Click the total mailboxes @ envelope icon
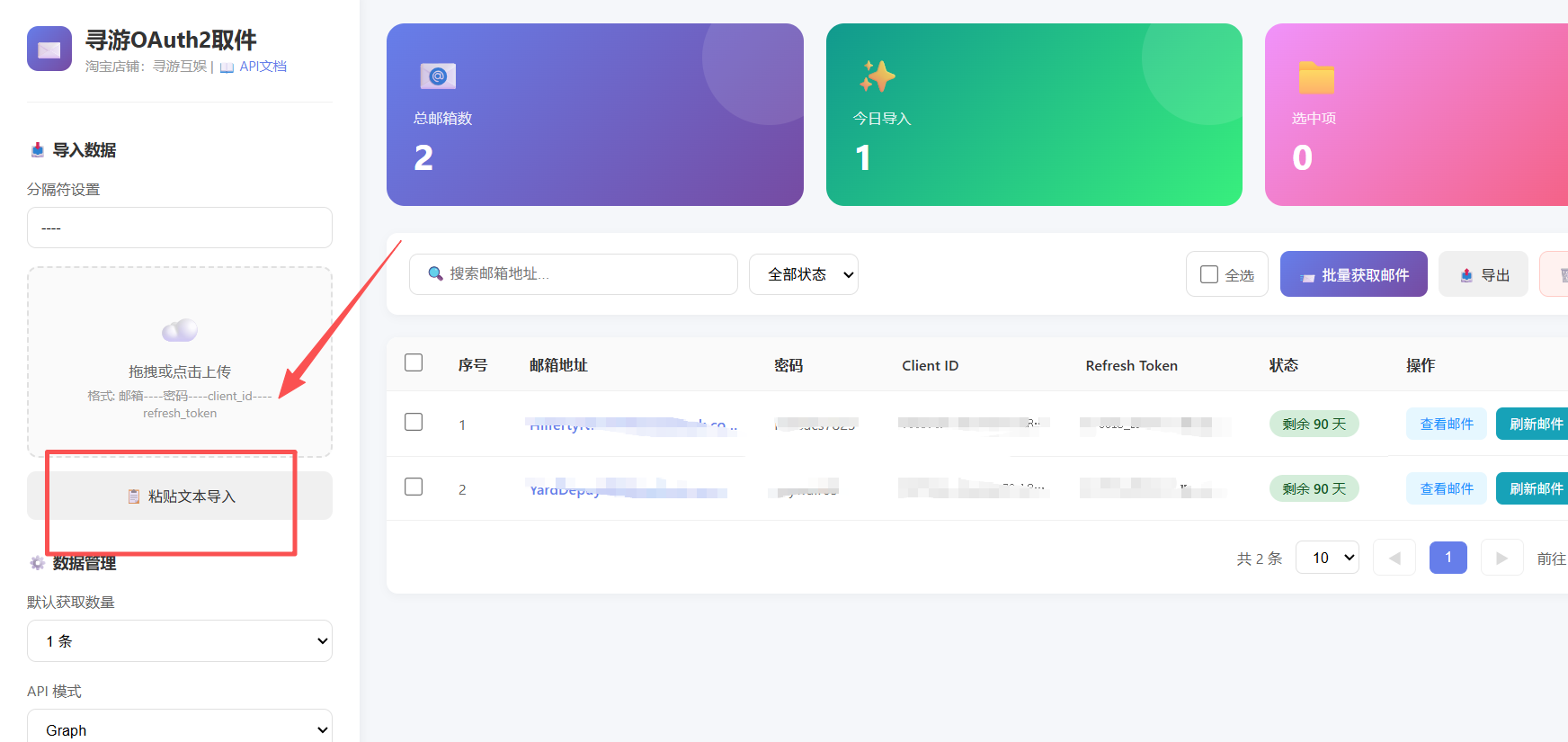The image size is (1568, 742). [x=438, y=76]
